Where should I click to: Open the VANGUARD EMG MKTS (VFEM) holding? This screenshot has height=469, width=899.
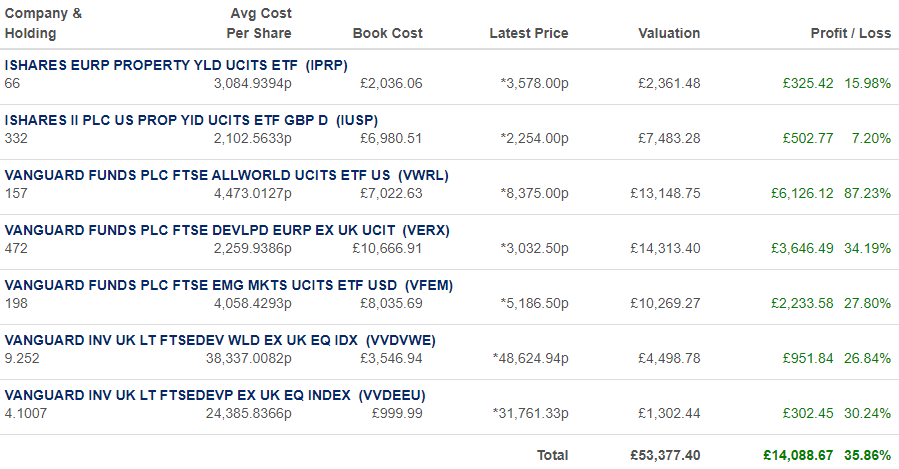[x=229, y=286]
